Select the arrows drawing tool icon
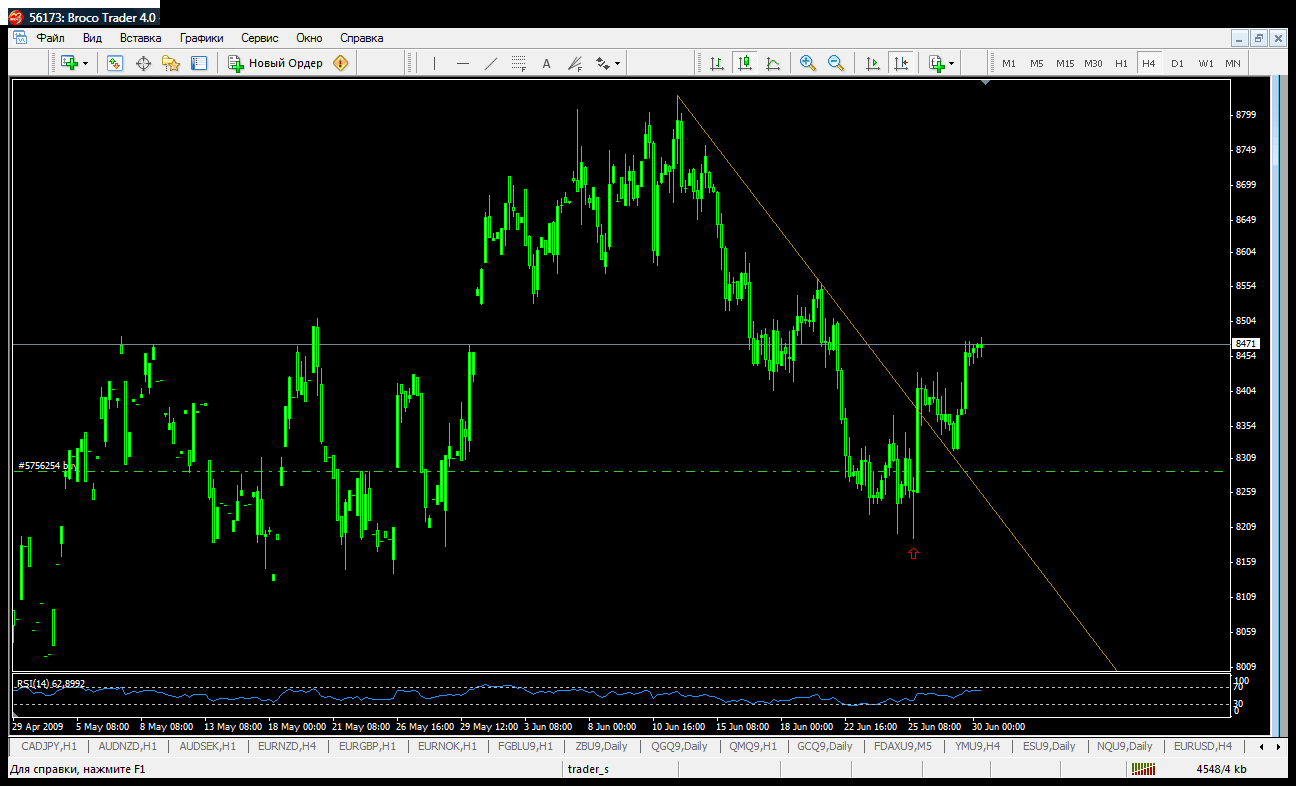 (x=602, y=63)
